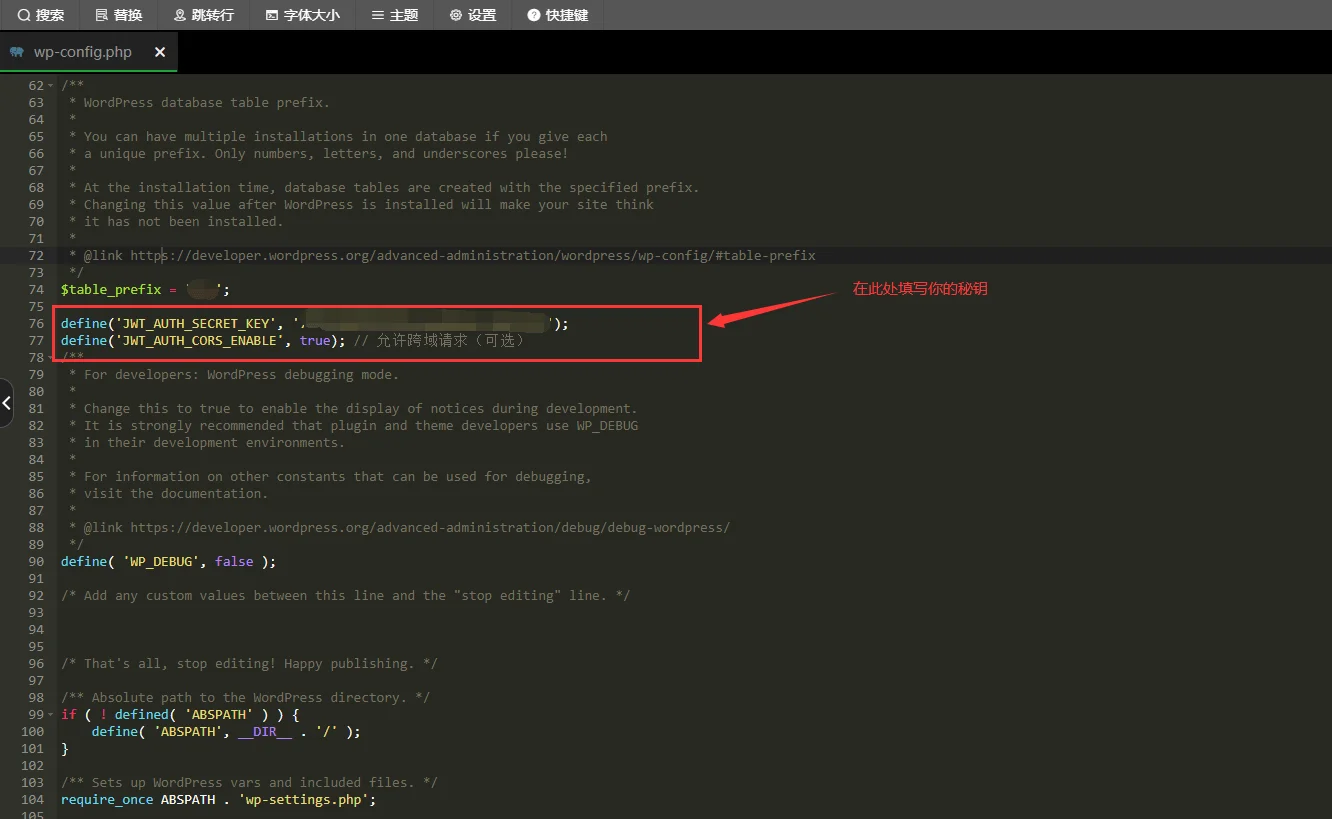Collapse the comment block at line 78
1332x819 pixels.
[51, 358]
